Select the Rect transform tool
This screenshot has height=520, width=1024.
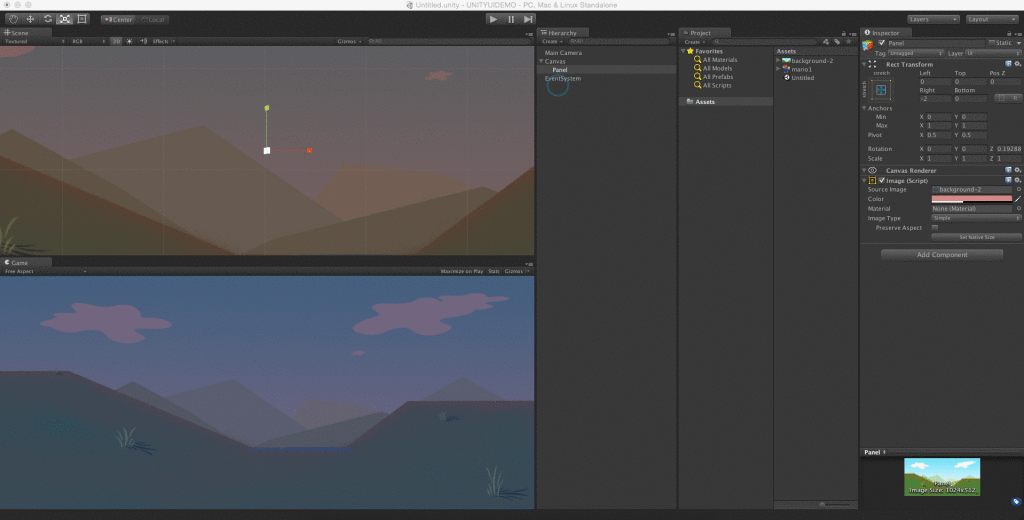(82, 19)
